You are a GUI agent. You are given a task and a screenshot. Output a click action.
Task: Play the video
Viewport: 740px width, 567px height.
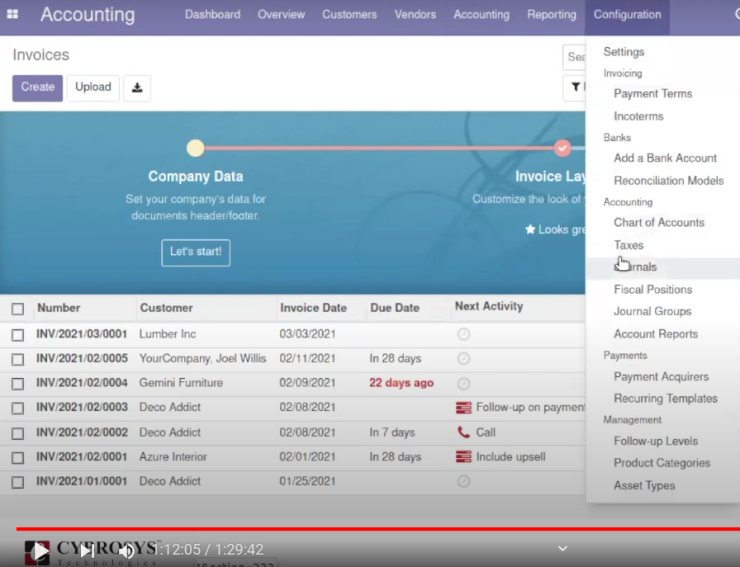[41, 550]
